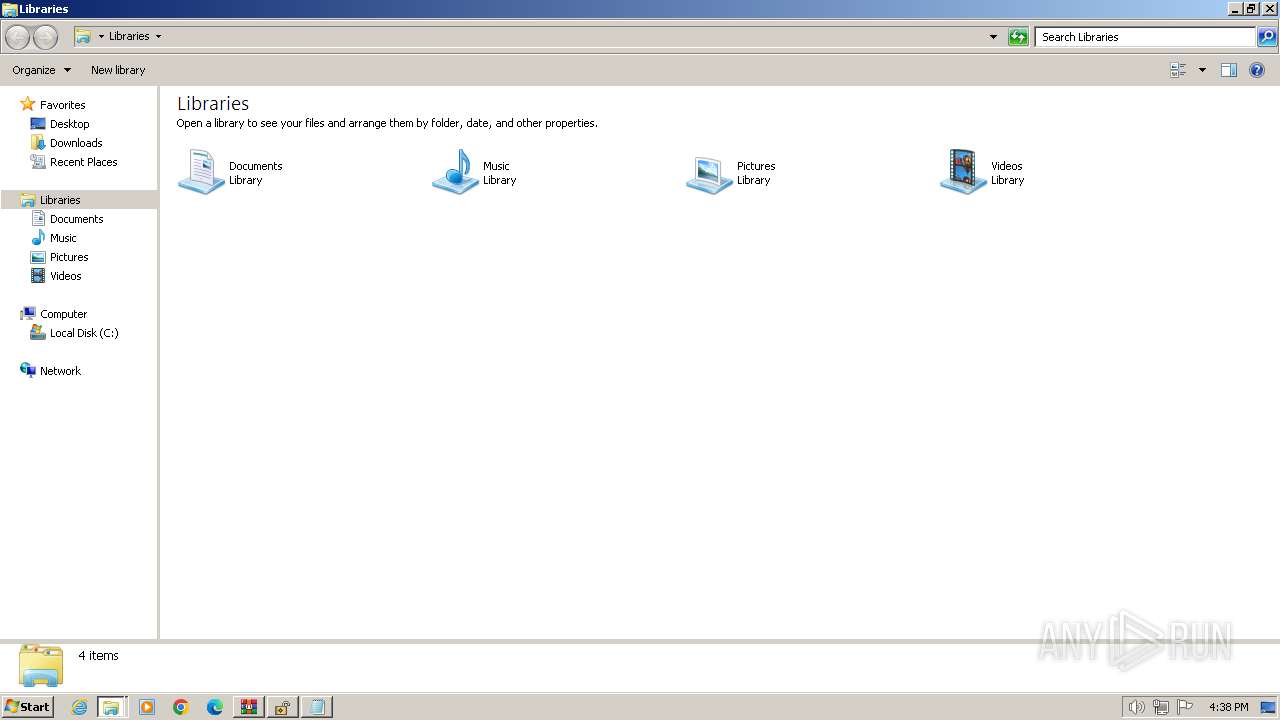
Task: Click the show desktop tray icon
Action: tap(1268, 707)
